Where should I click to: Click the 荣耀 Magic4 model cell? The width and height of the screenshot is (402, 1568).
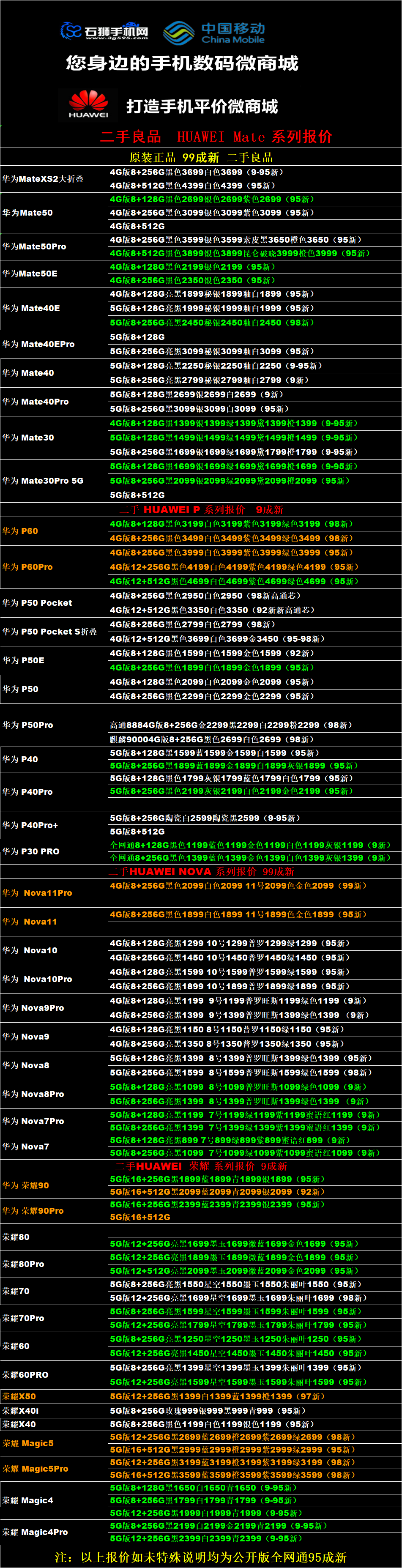(54, 1500)
